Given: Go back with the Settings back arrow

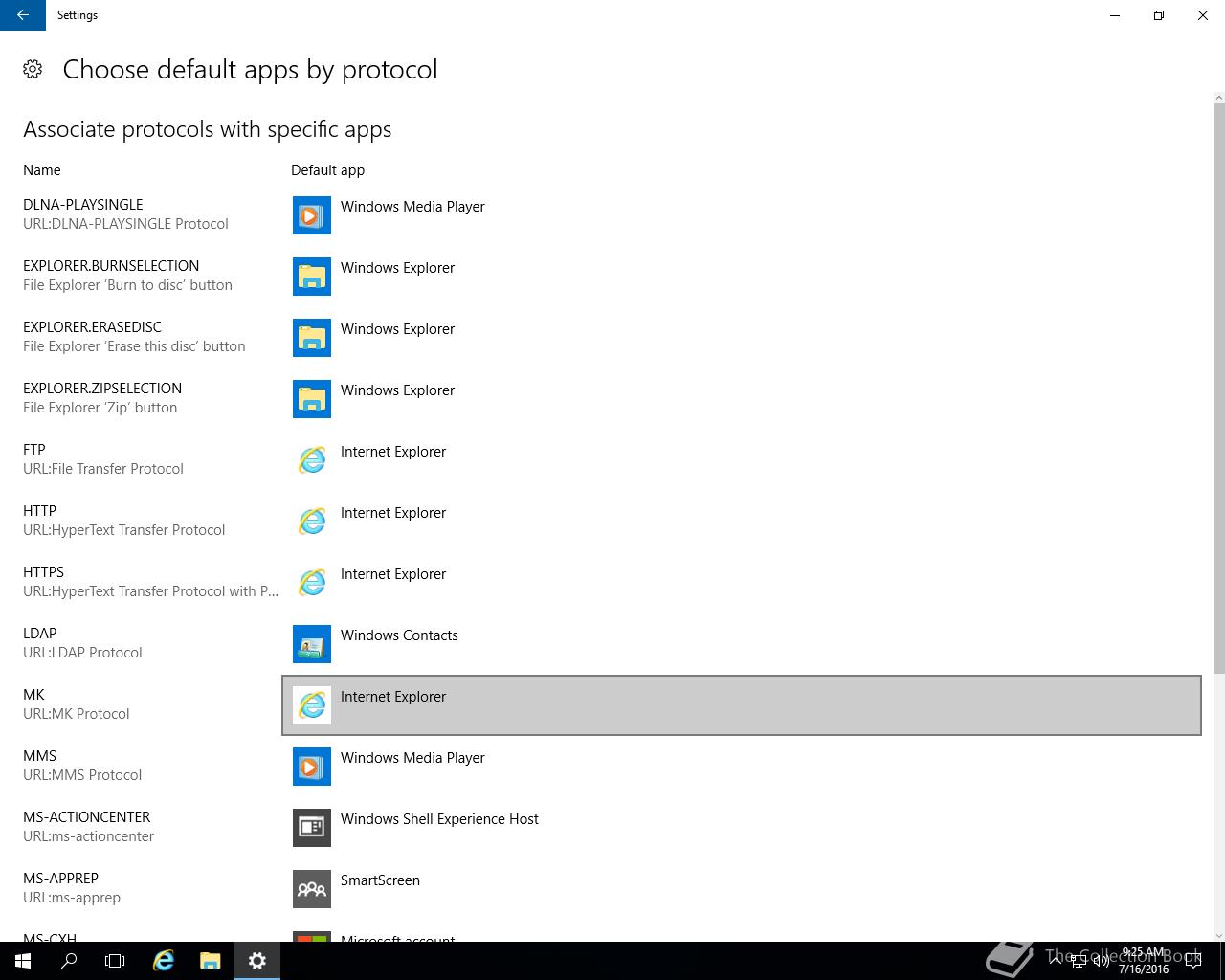Looking at the screenshot, I should pyautogui.click(x=23, y=15).
